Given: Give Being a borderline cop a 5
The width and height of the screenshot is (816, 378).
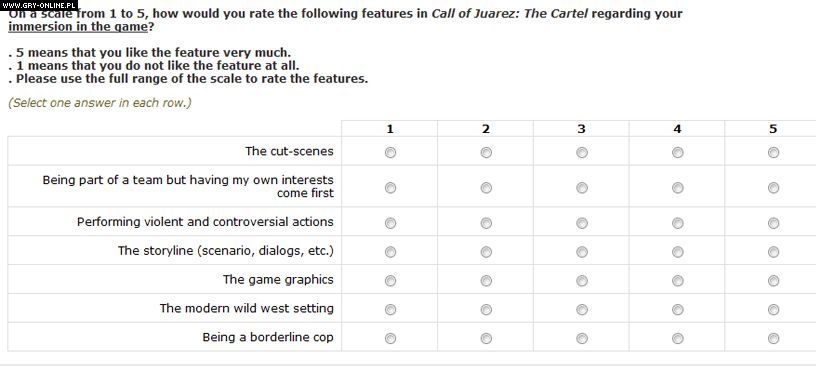Looking at the screenshot, I should click(x=773, y=339).
